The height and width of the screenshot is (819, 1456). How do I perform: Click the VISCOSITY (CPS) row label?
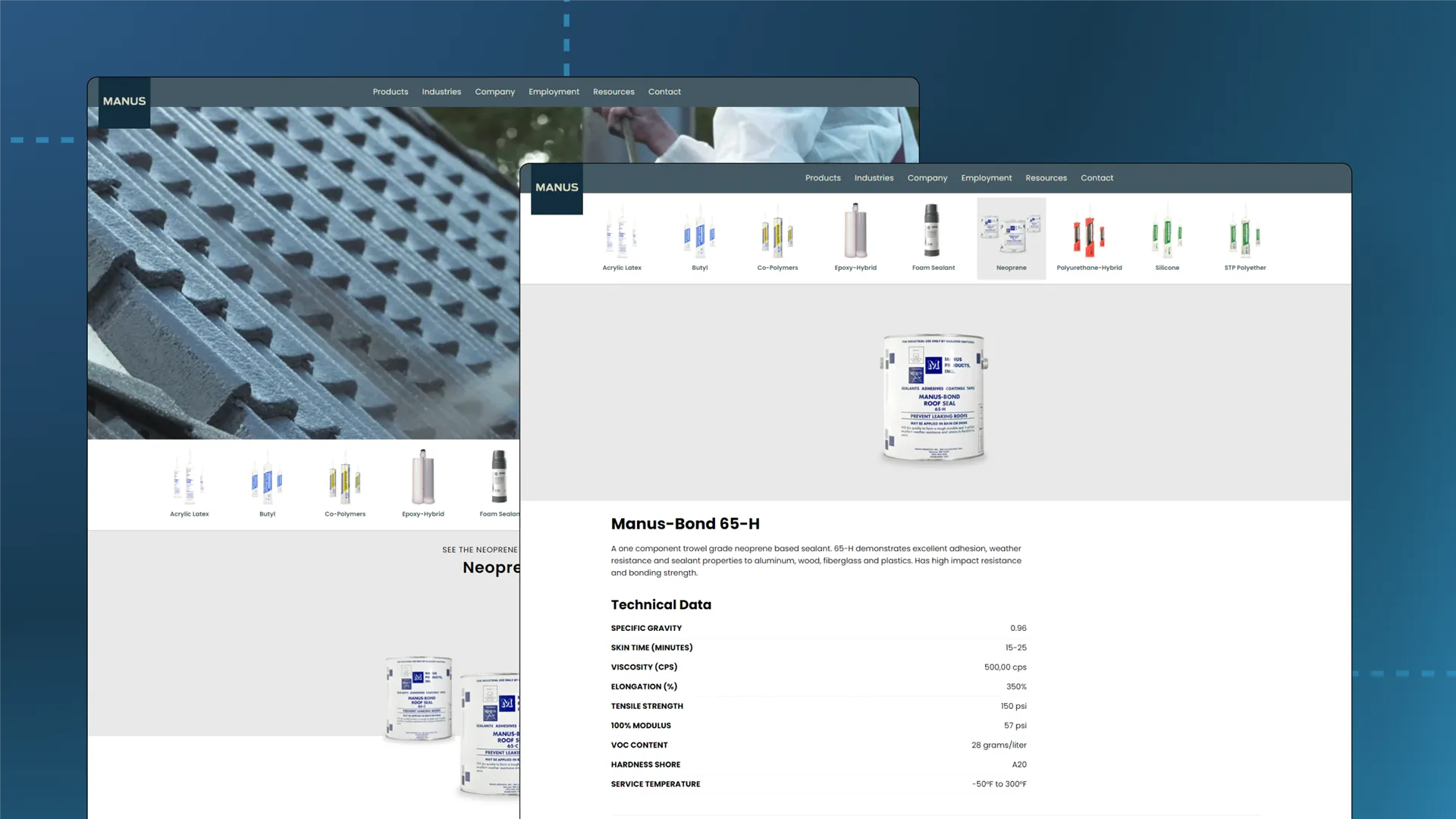click(x=644, y=667)
